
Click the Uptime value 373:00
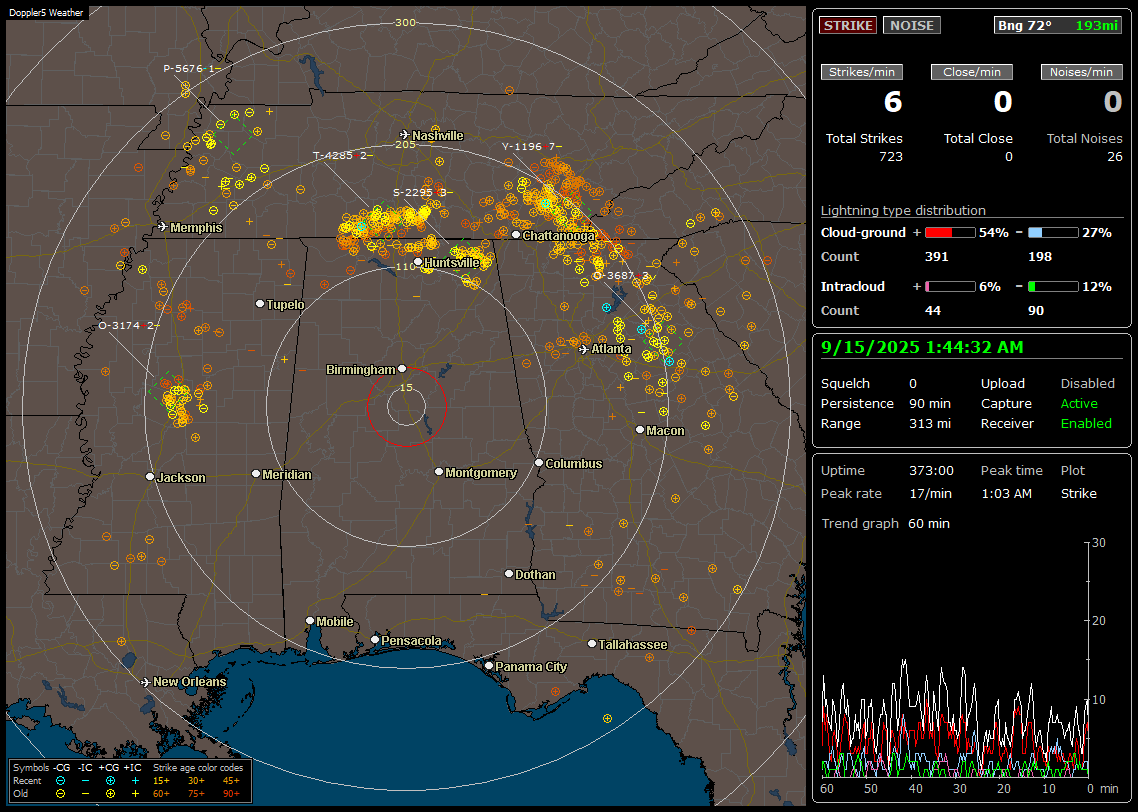(x=931, y=470)
